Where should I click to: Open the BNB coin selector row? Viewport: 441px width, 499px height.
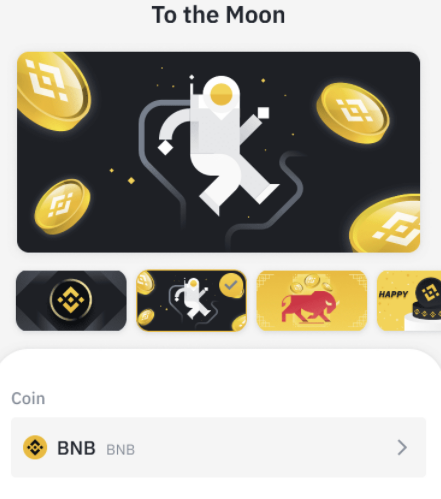coord(219,447)
